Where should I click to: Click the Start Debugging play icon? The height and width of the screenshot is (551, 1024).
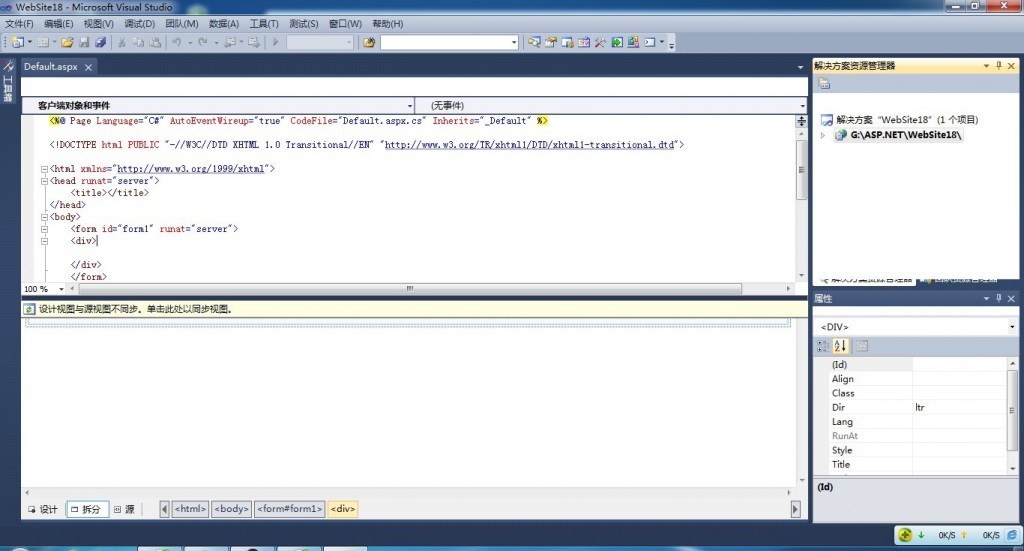275,42
